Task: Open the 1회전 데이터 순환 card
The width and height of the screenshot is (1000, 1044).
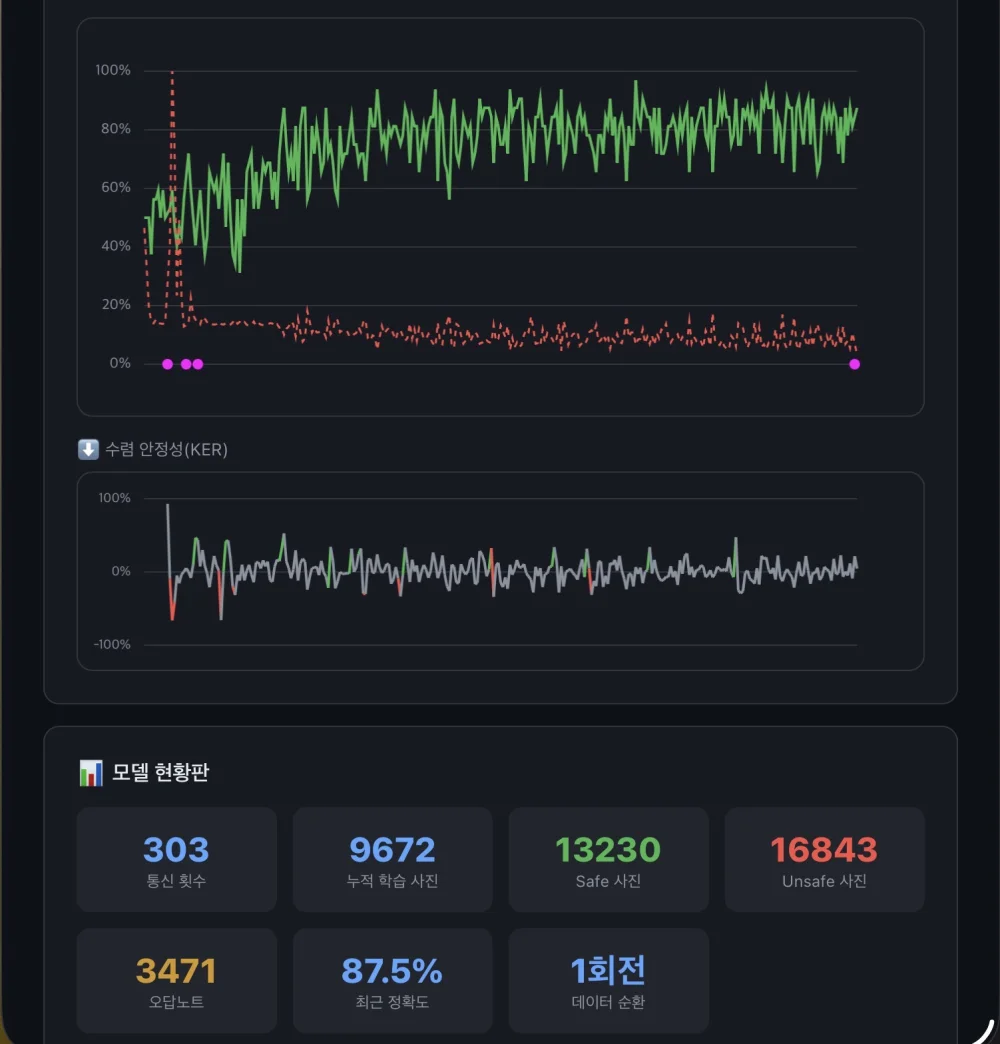Action: [609, 981]
